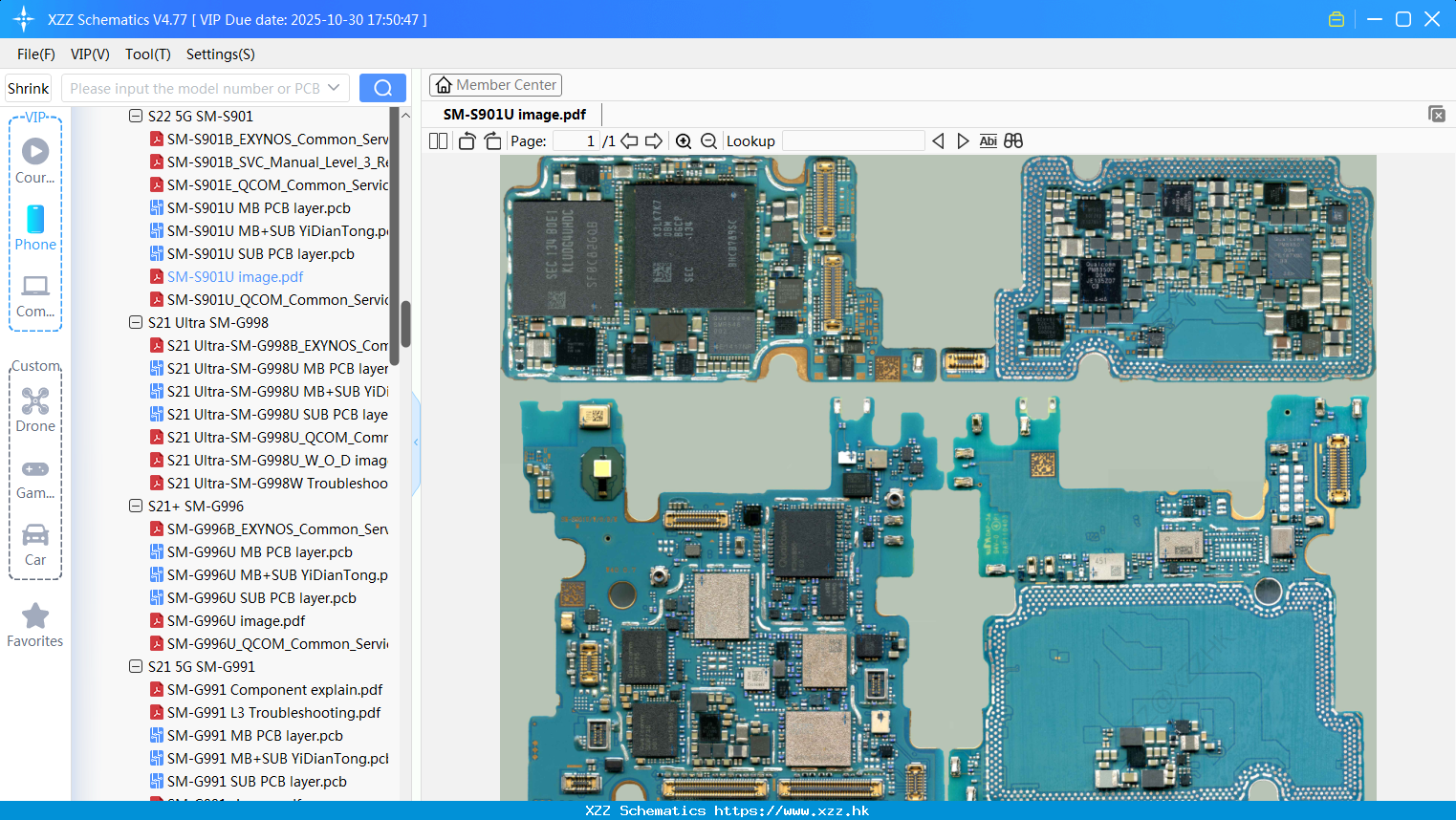The height and width of the screenshot is (820, 1456).
Task: Zoom out with magnifier minus icon
Action: pos(708,140)
